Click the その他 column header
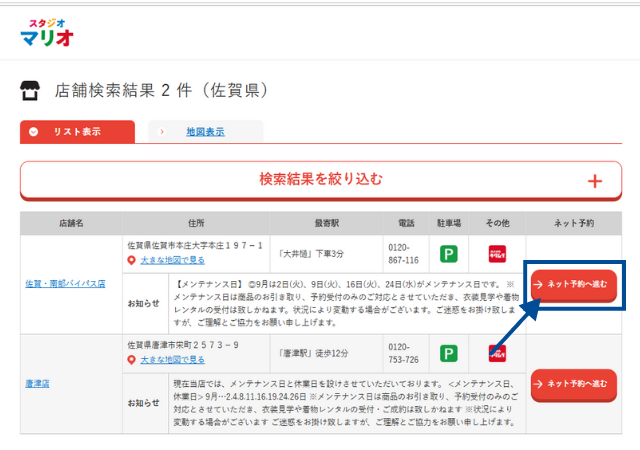 point(497,223)
